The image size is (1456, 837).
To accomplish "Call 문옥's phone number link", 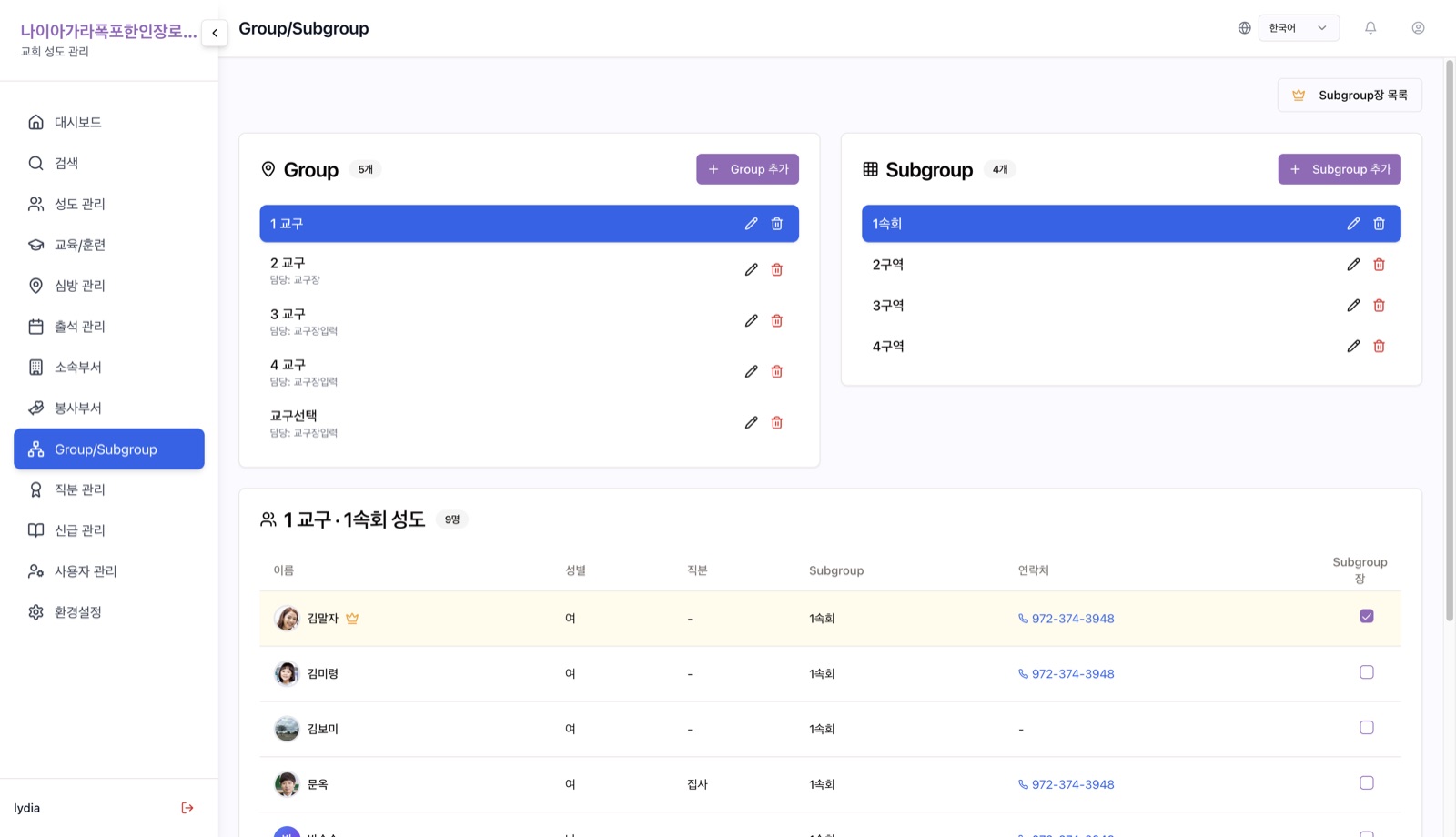I will (x=1066, y=784).
